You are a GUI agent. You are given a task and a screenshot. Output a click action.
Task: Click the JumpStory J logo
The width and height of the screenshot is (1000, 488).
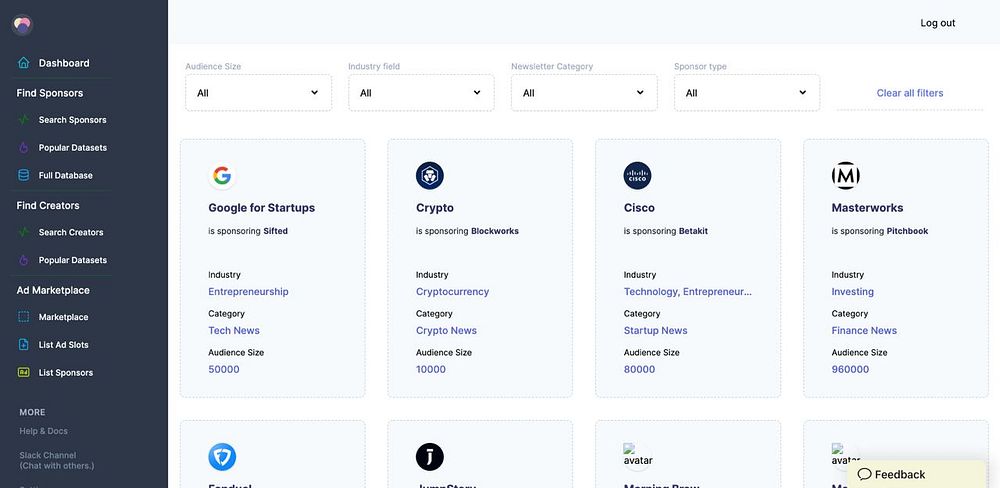pos(430,457)
